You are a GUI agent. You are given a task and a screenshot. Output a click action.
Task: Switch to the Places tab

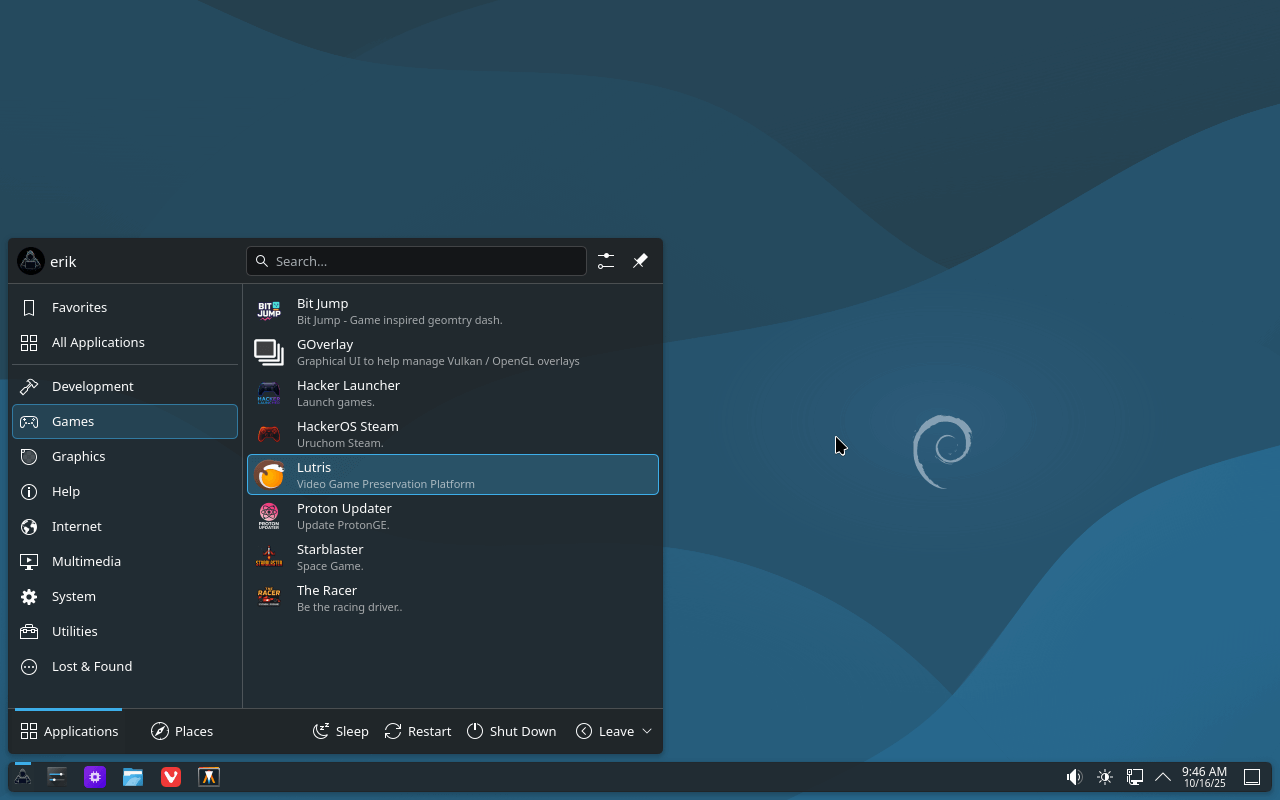182,731
